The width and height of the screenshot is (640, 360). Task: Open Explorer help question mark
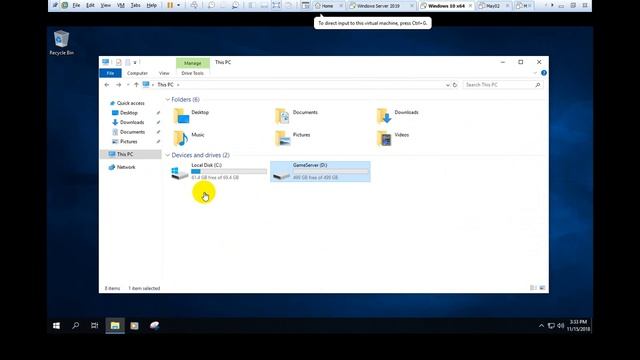pos(544,73)
